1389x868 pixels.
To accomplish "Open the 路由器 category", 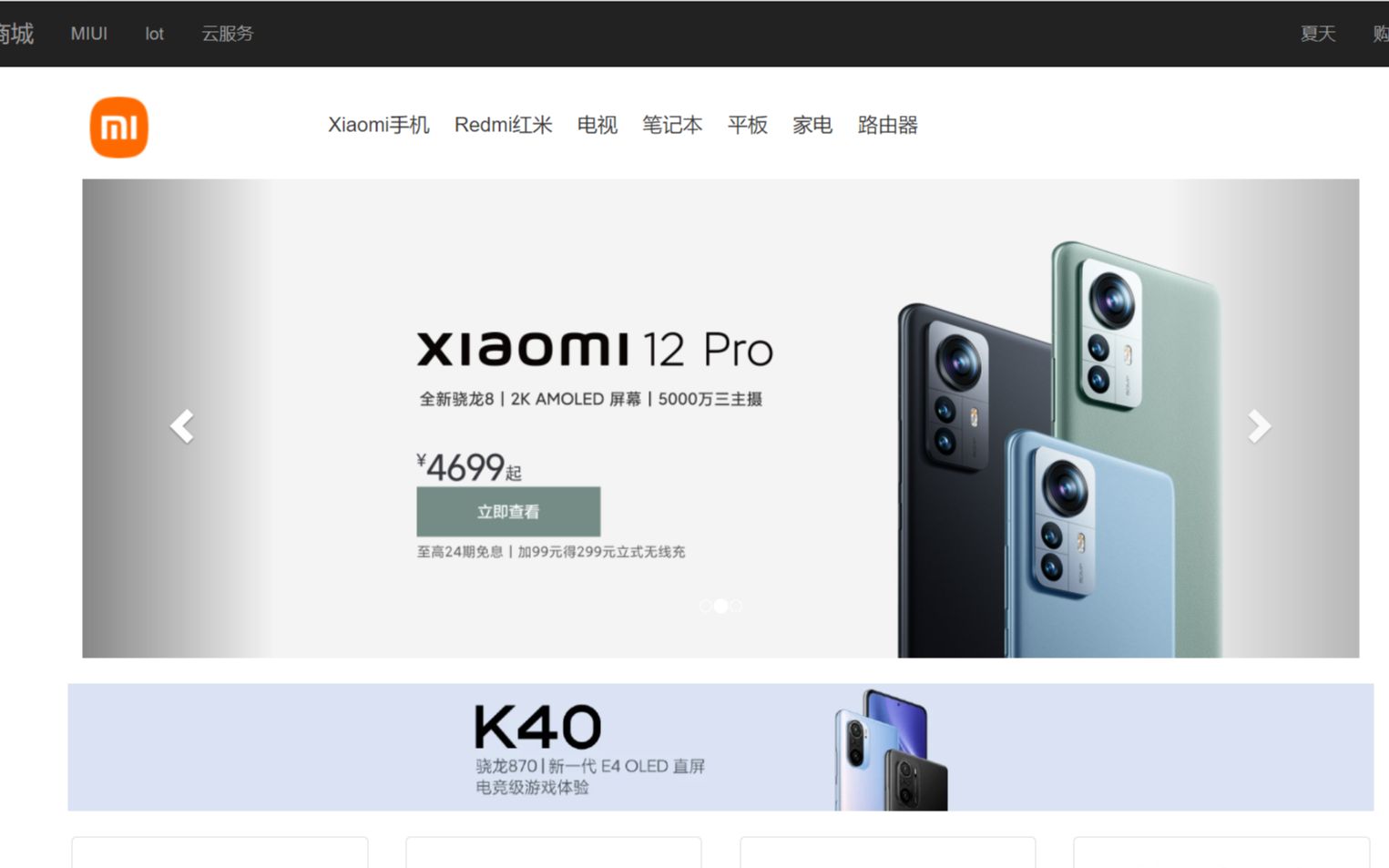I will 888,125.
